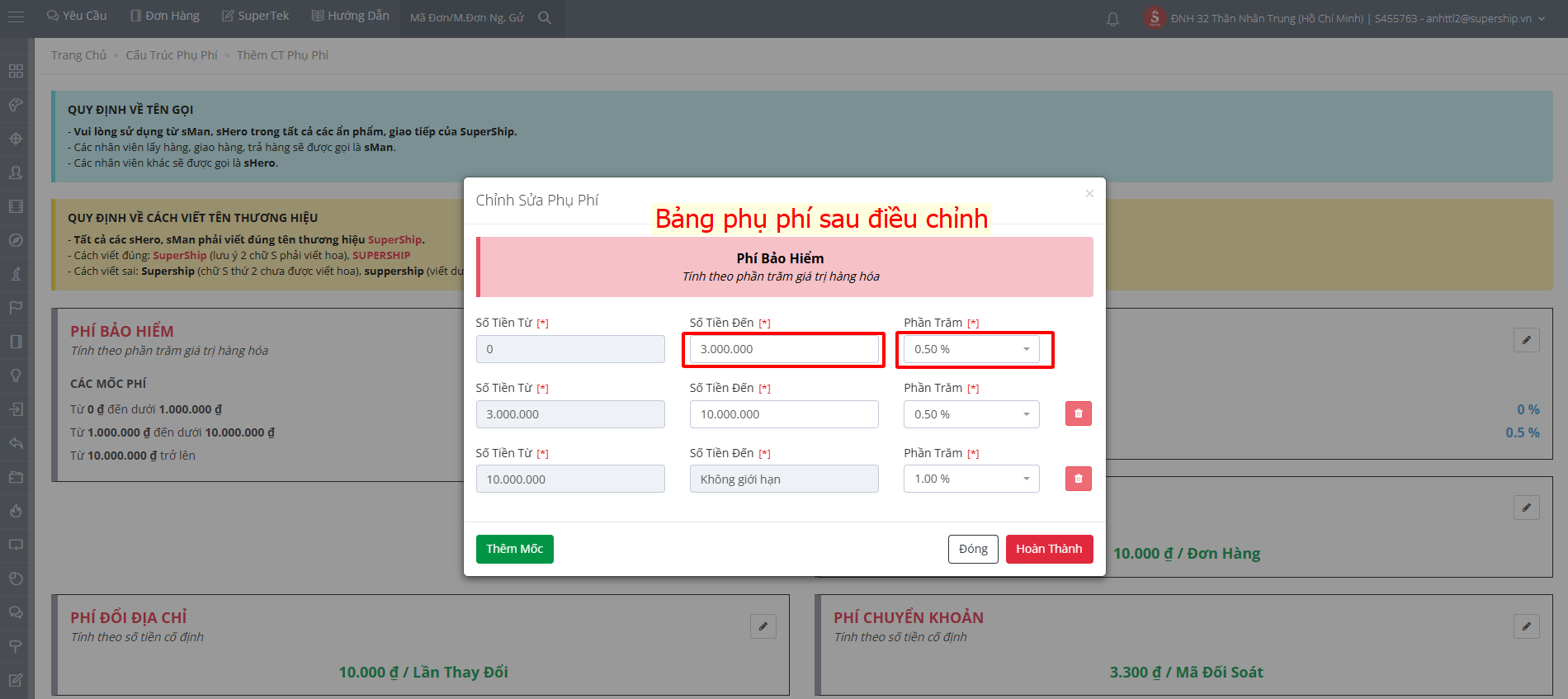The width and height of the screenshot is (1568, 699).
Task: Select the reply arrow icon in the sidebar
Action: [x=16, y=443]
